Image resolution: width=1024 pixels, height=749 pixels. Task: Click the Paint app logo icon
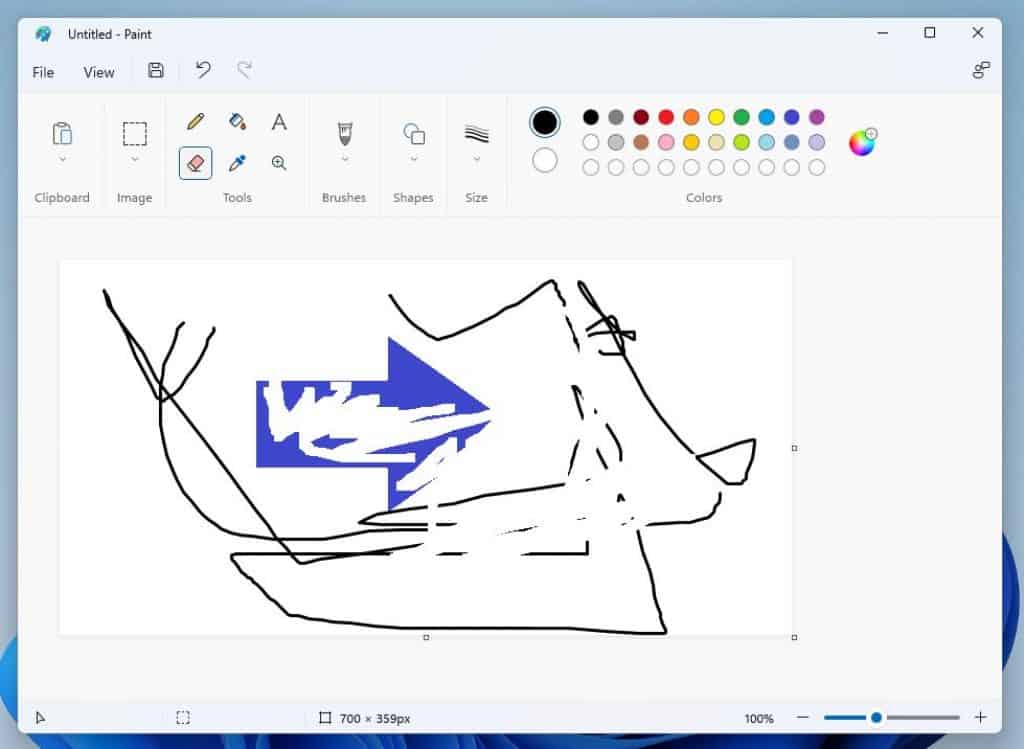point(44,34)
